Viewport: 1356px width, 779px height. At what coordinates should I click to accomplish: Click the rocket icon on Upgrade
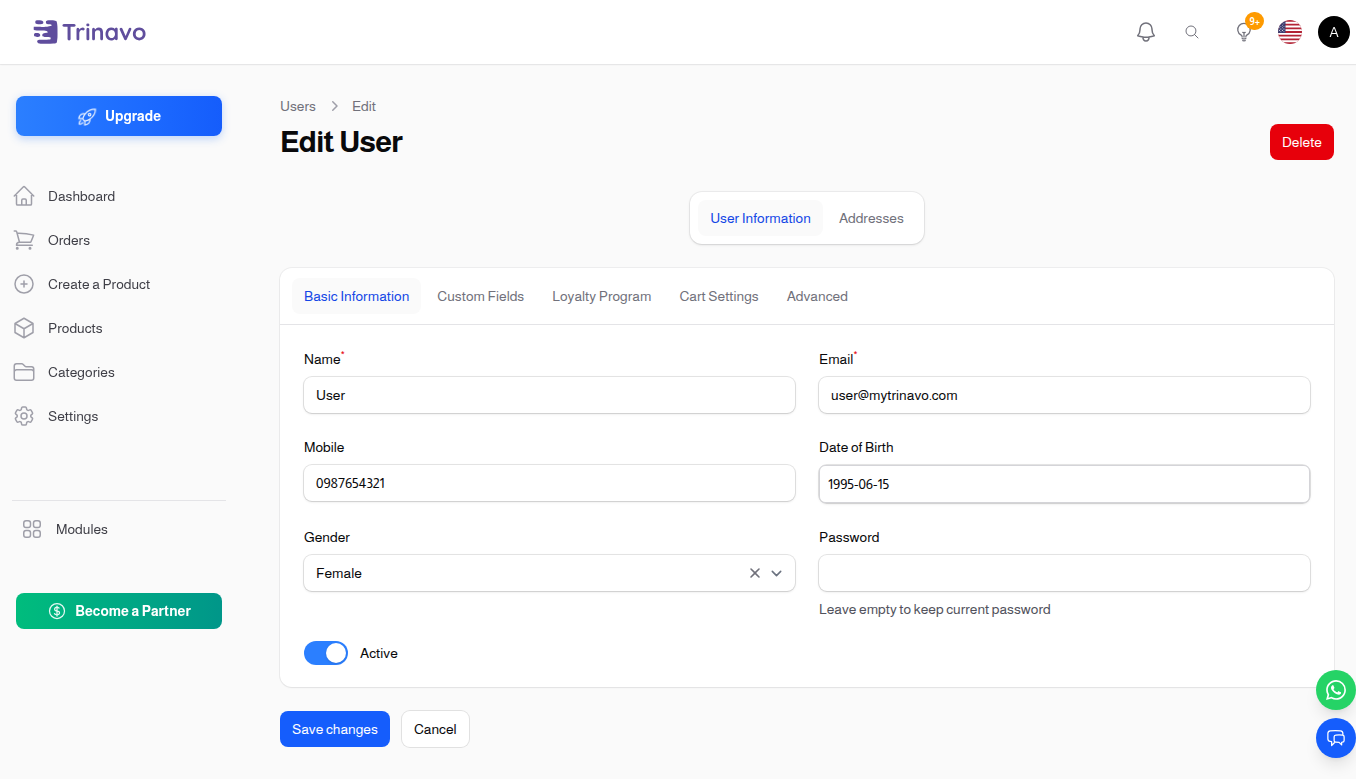(87, 116)
